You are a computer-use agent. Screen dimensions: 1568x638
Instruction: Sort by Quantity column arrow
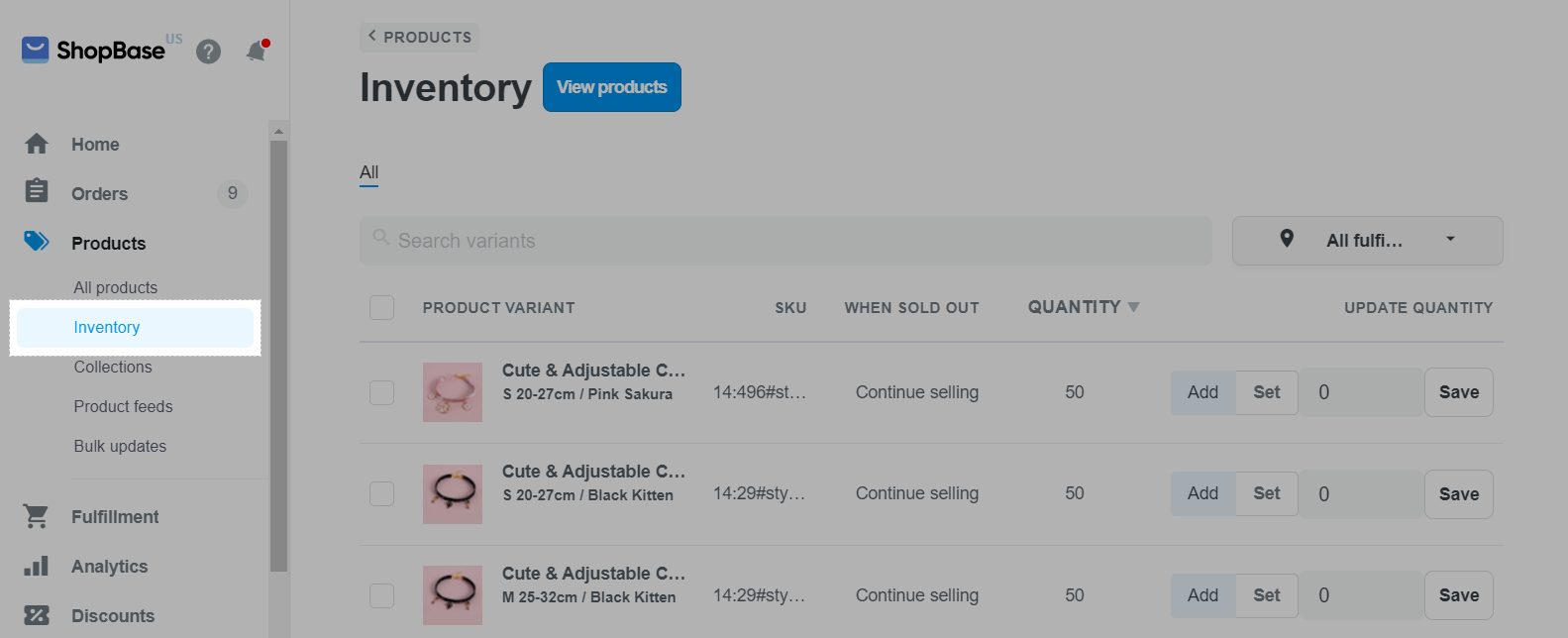click(1134, 307)
